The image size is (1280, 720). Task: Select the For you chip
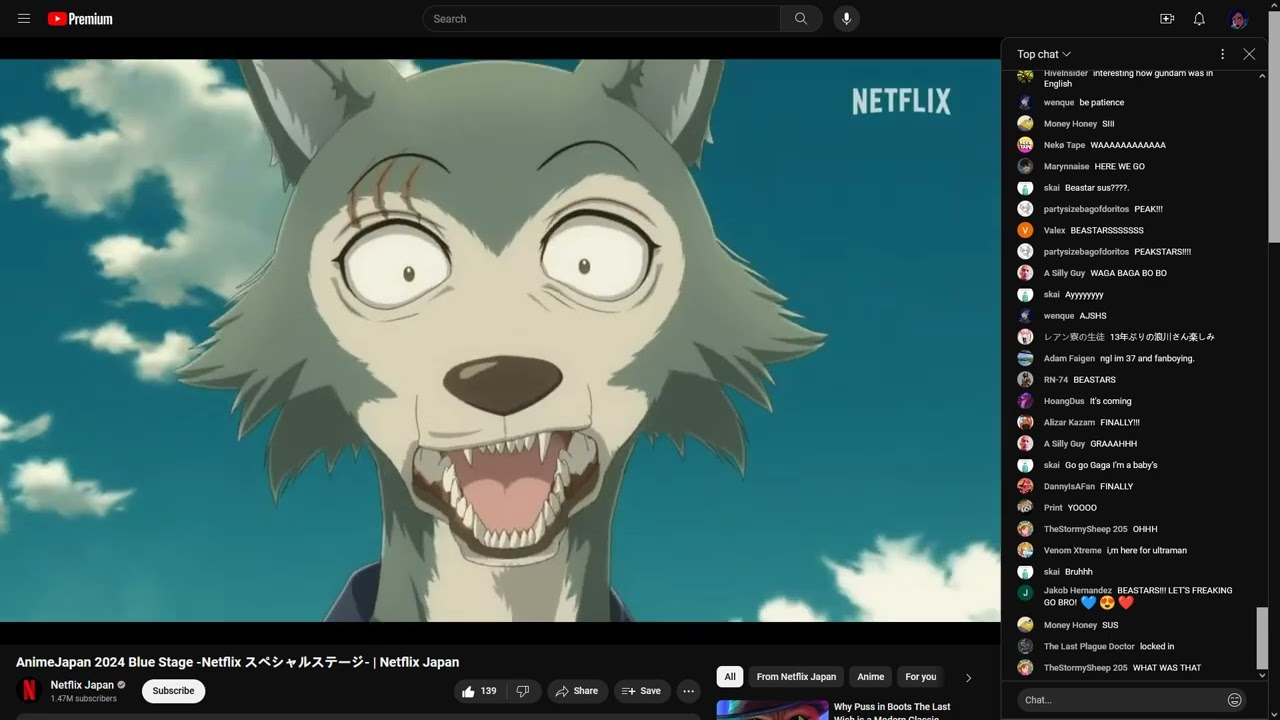tap(921, 677)
